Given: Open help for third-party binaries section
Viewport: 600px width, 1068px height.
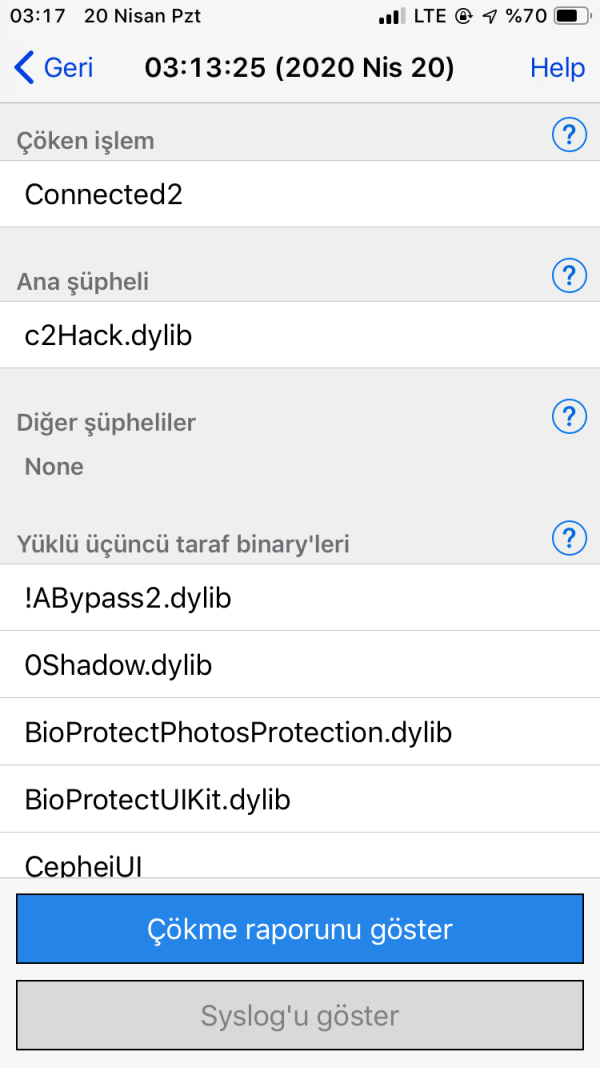Looking at the screenshot, I should [569, 538].
